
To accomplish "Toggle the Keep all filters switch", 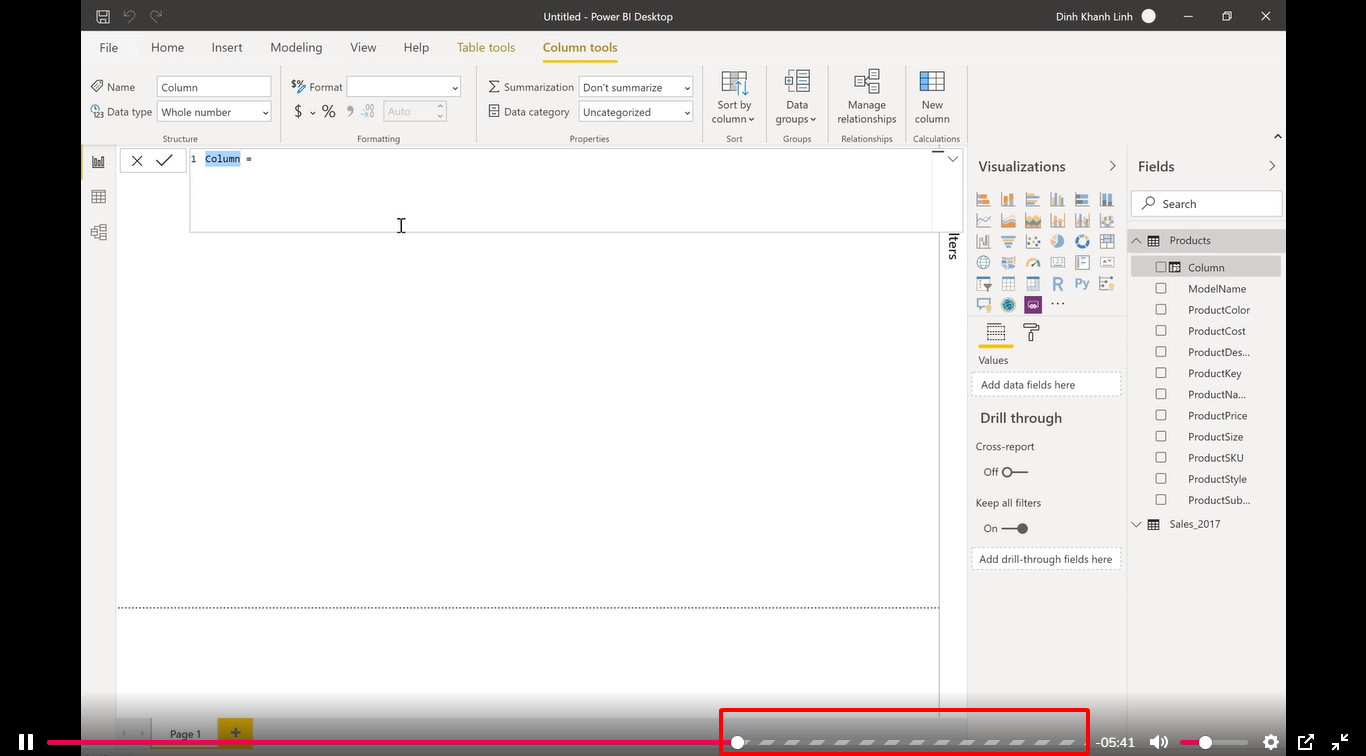I will (1014, 528).
